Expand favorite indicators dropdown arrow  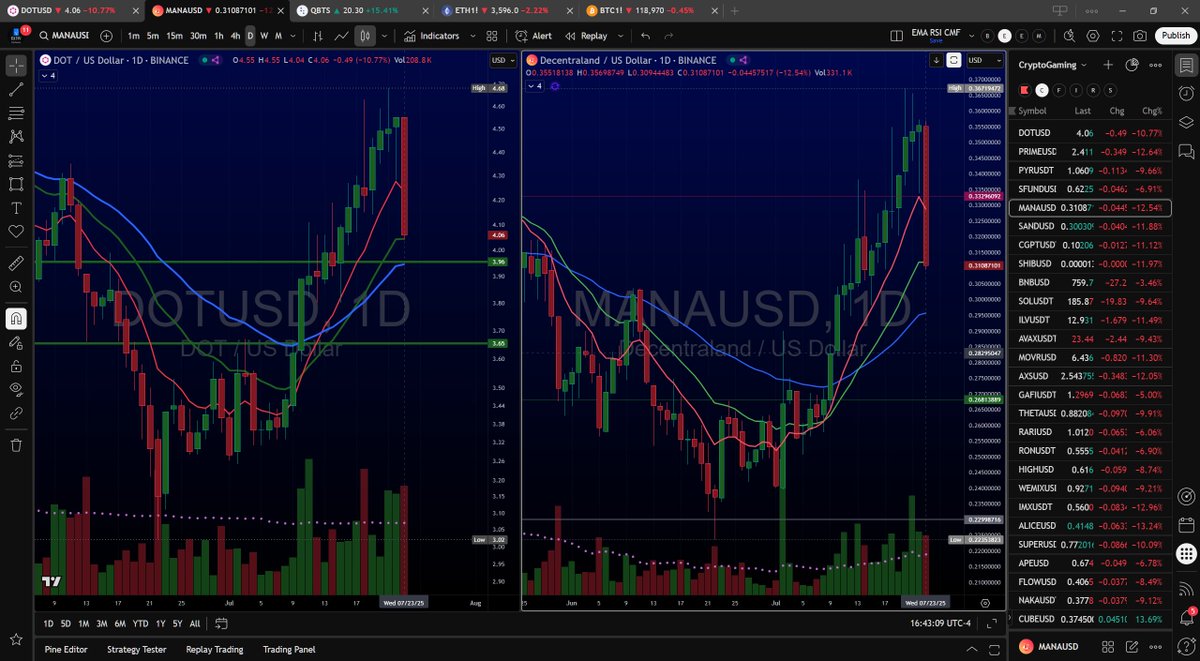pos(473,36)
